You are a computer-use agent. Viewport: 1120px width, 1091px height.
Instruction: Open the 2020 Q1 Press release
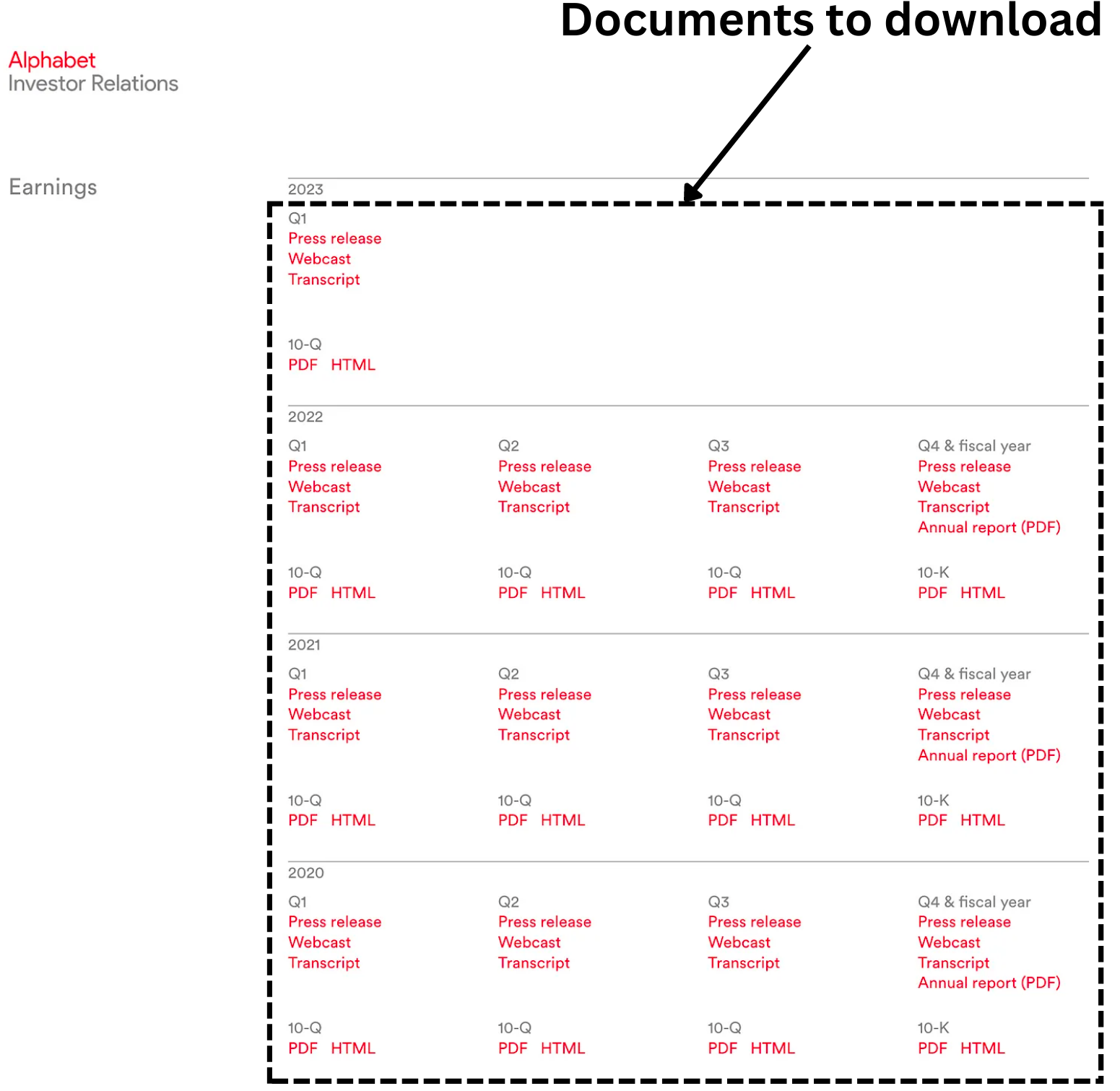tap(334, 922)
